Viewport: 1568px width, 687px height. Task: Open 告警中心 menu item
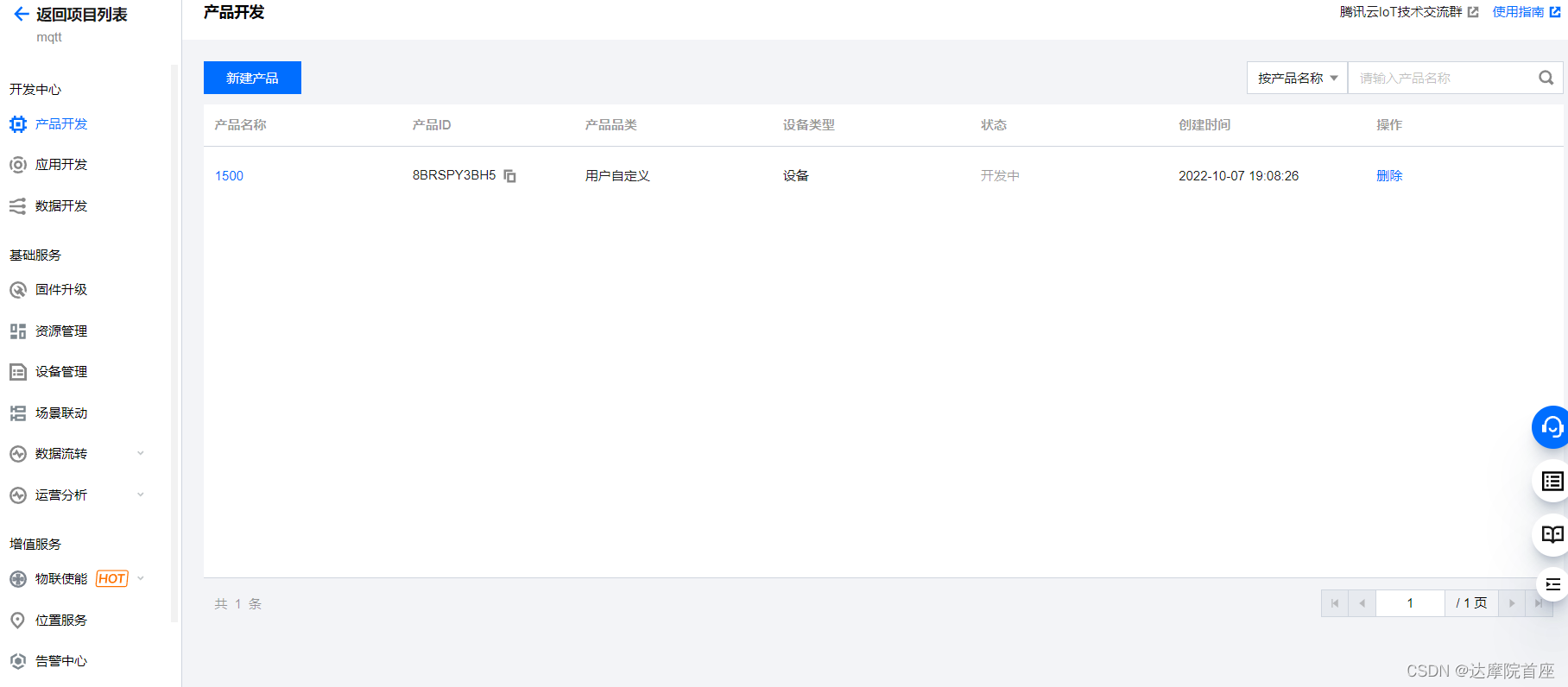click(61, 661)
